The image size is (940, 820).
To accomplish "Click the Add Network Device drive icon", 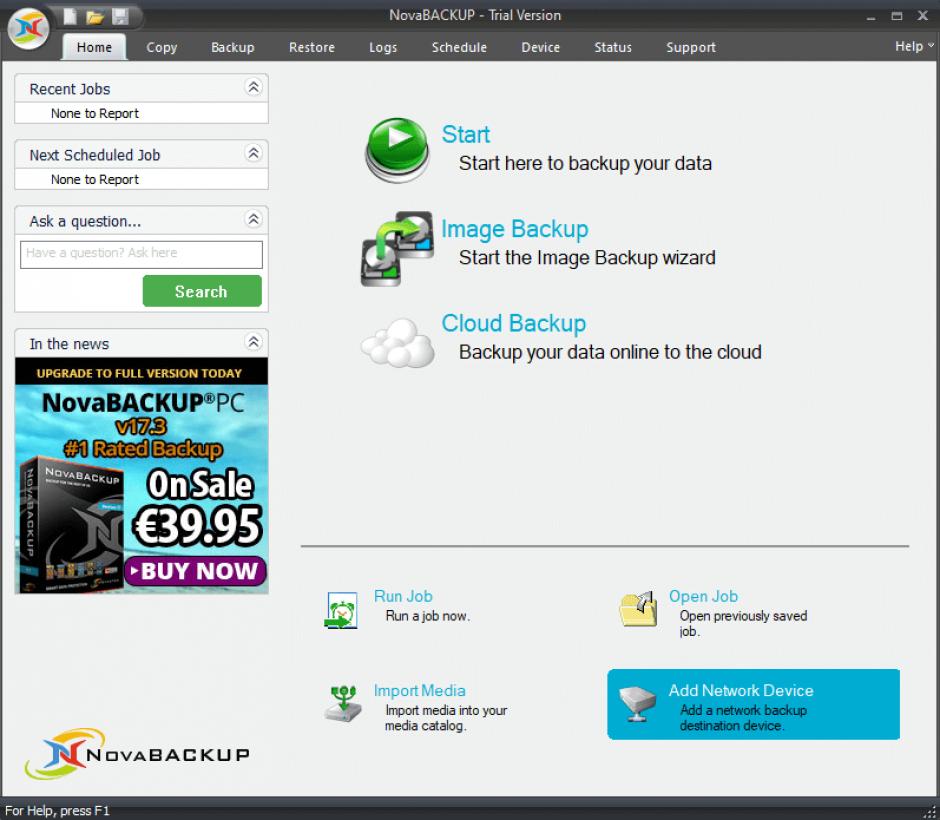I will [637, 704].
